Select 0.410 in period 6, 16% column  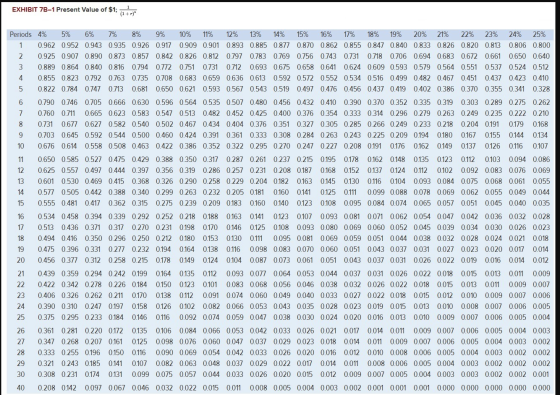point(328,102)
